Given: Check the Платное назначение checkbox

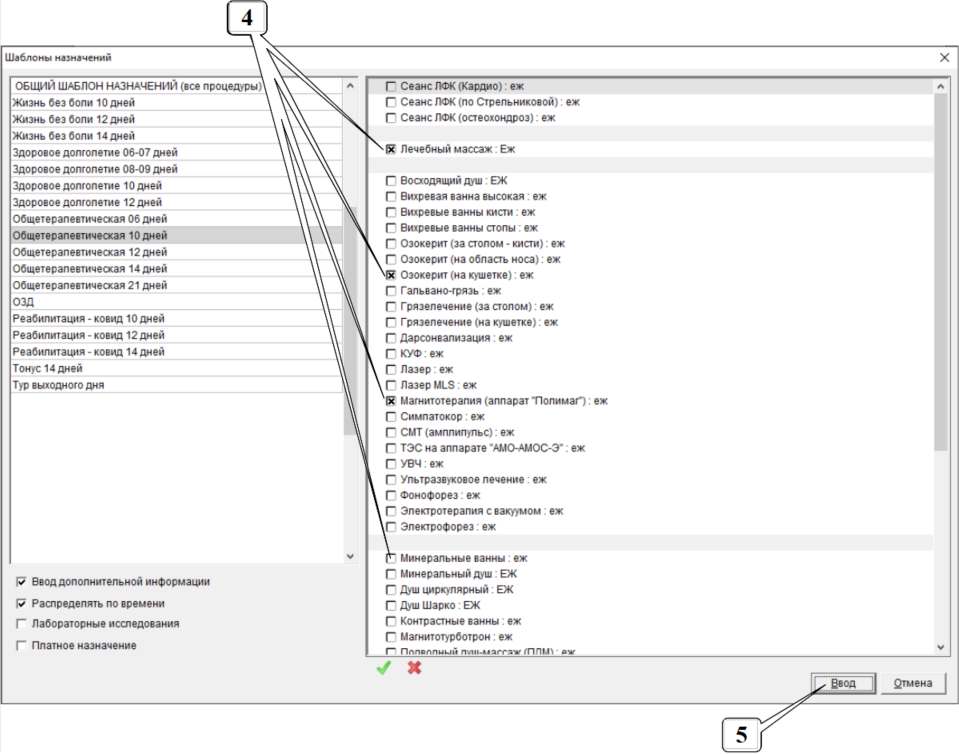Looking at the screenshot, I should coord(22,646).
